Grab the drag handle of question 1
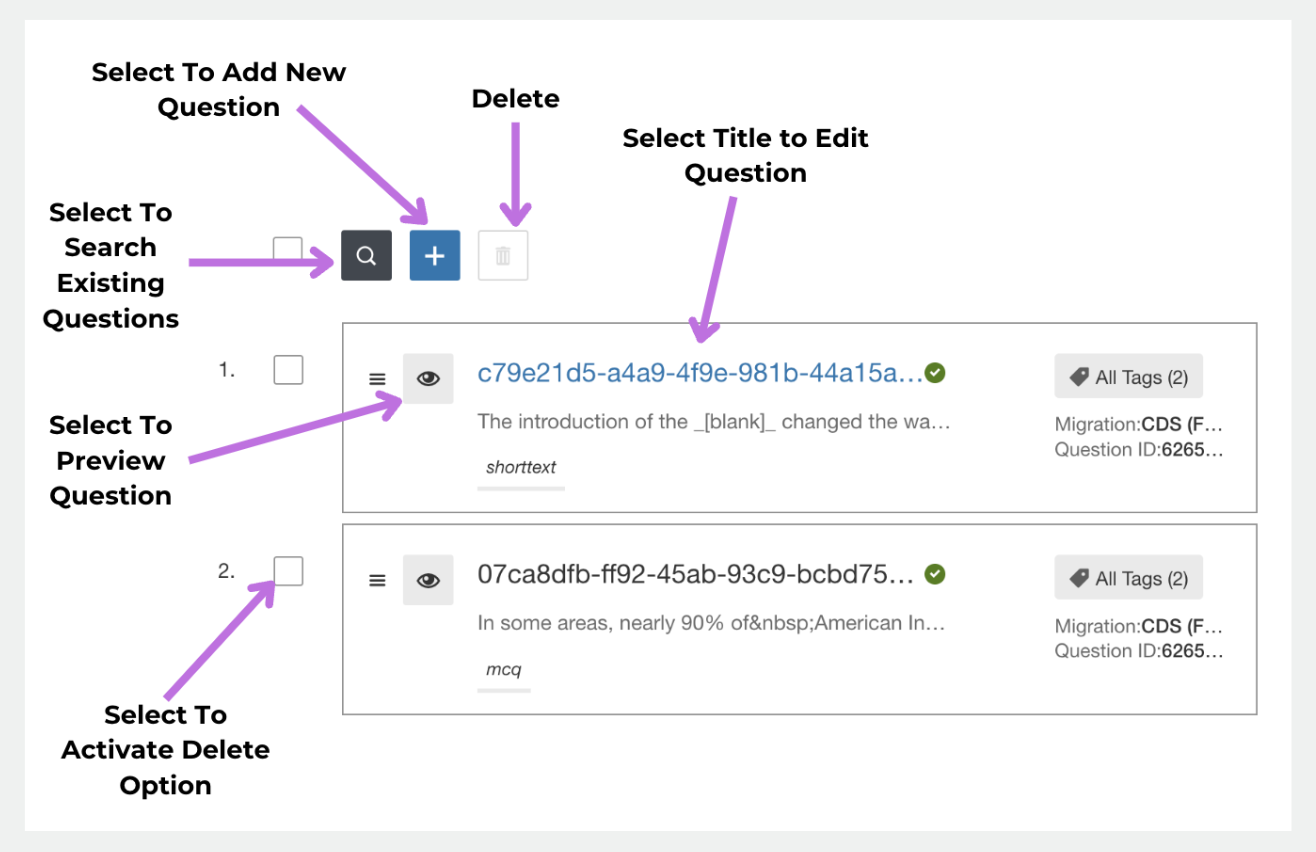1316x852 pixels. click(377, 379)
